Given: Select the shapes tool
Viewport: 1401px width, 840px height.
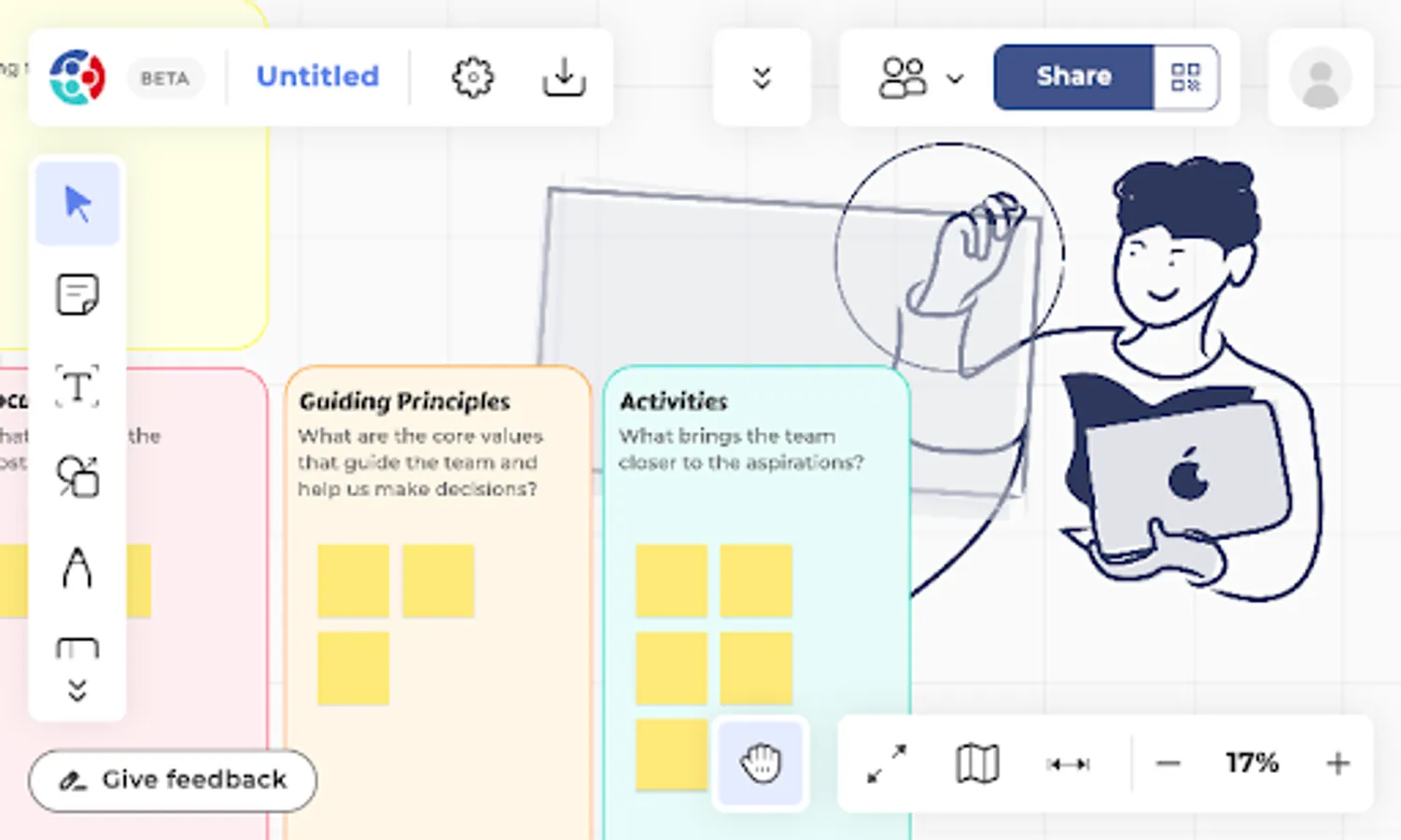Looking at the screenshot, I should [77, 476].
